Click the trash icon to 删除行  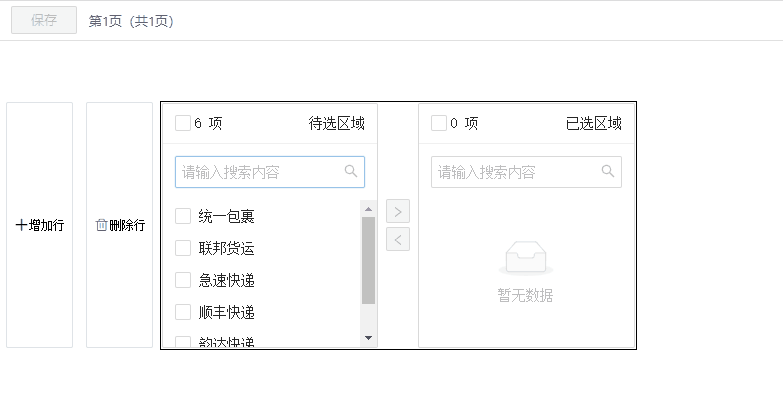click(101, 225)
